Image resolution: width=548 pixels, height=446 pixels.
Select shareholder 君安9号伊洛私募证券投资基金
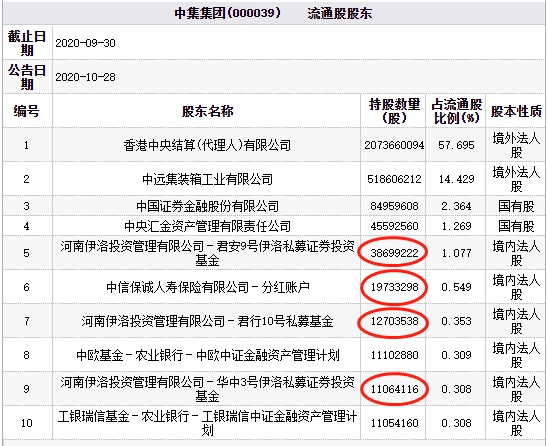(x=207, y=253)
